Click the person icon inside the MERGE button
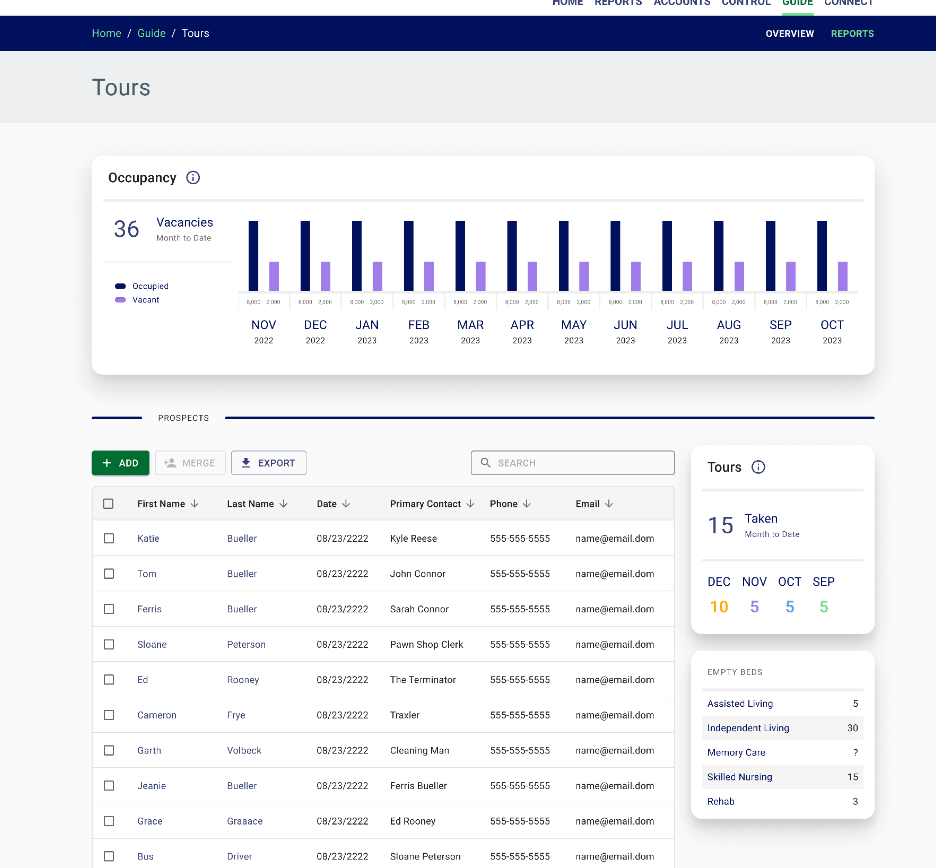The image size is (936, 868). (172, 463)
